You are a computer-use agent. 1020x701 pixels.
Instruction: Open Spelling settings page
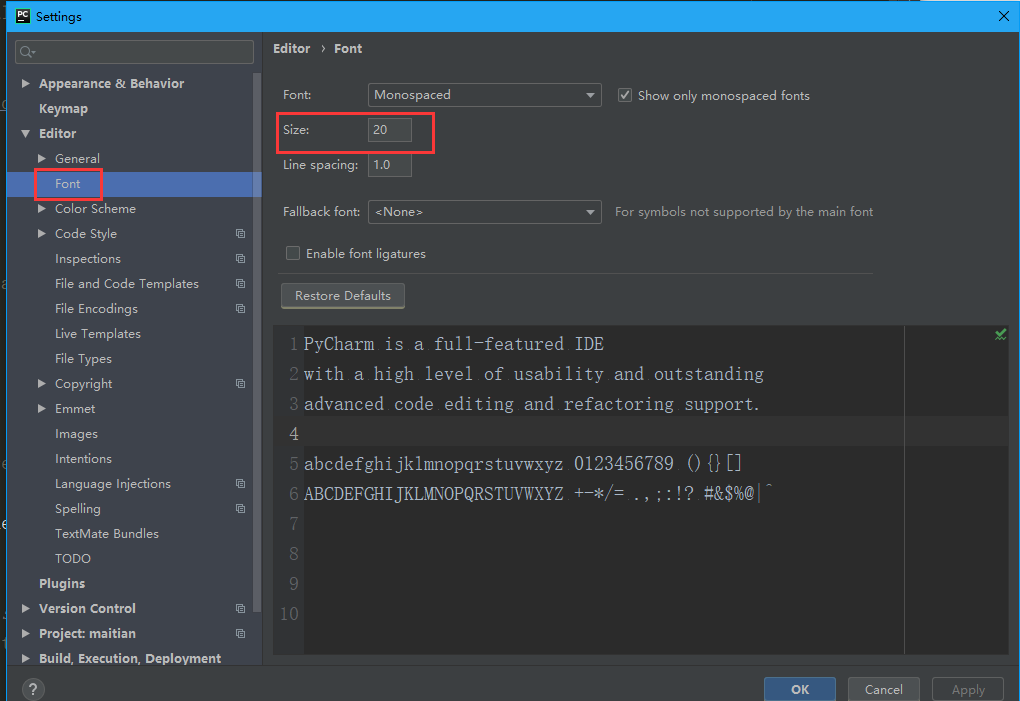(77, 509)
